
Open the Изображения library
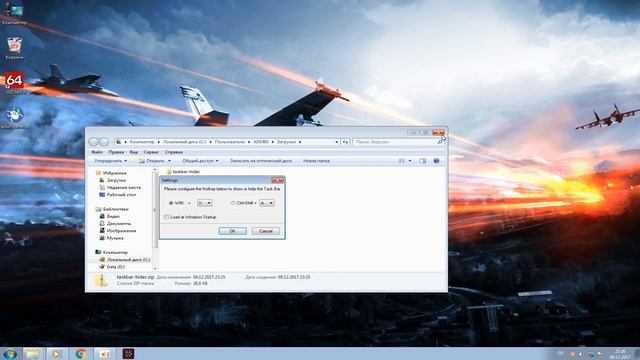coord(118,231)
